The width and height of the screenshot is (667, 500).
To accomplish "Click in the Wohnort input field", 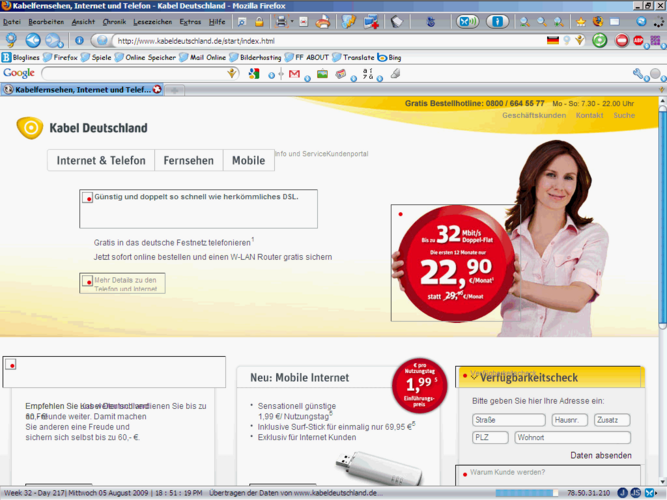I will 573,437.
